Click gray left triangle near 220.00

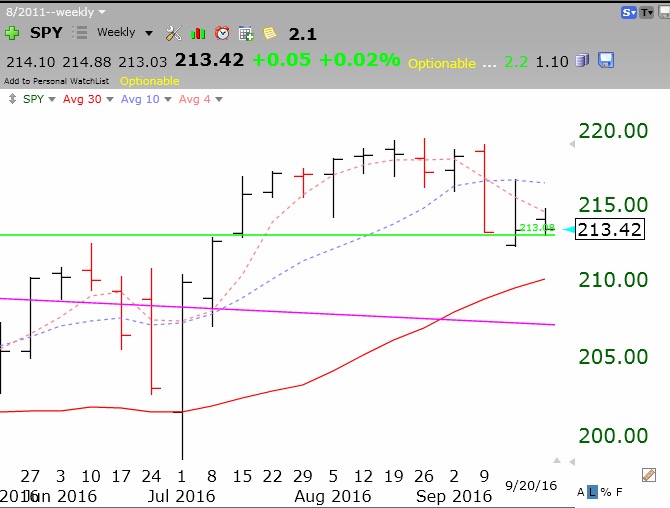click(x=572, y=144)
